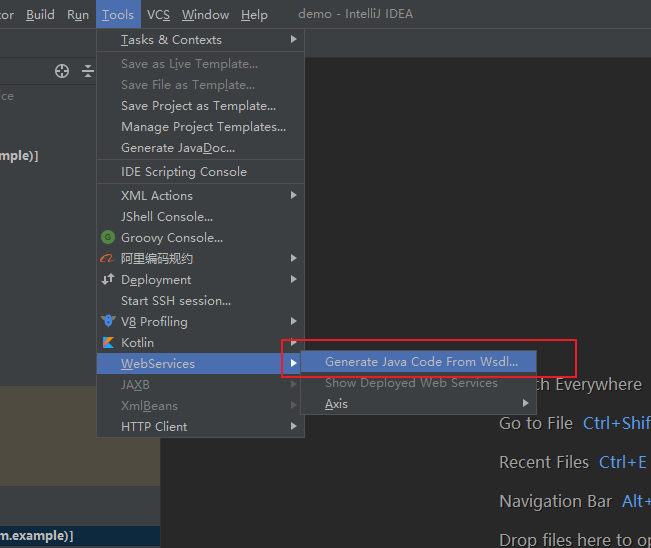Select 阿里编码规约 menu item
Image resolution: width=651 pixels, height=548 pixels.
(x=201, y=258)
